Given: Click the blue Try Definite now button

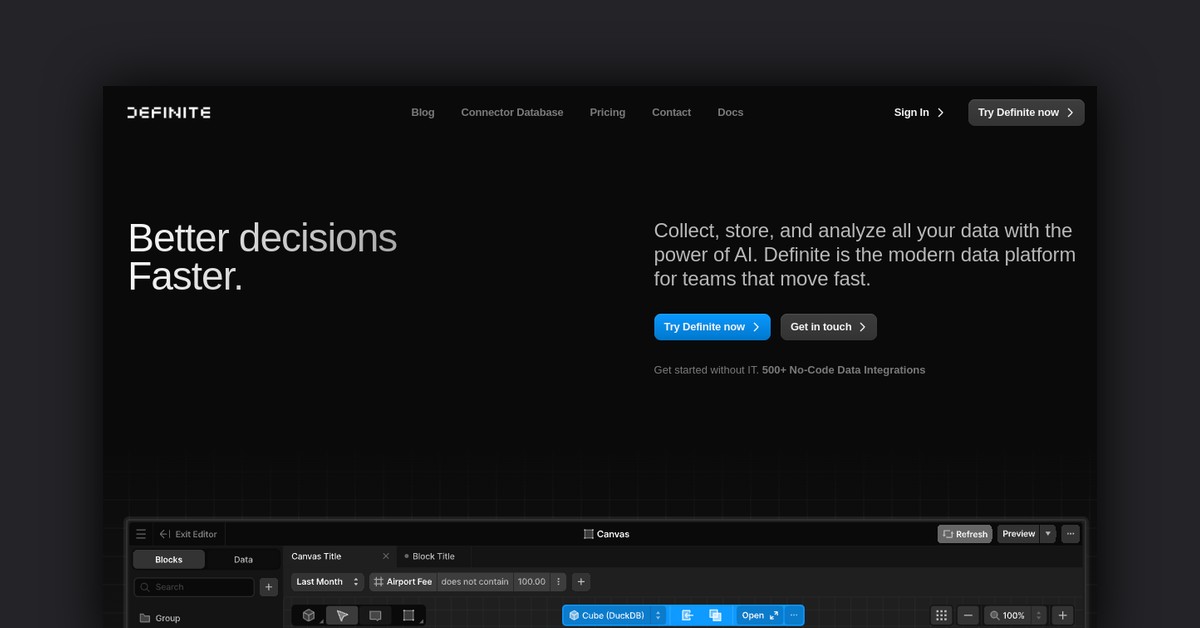Looking at the screenshot, I should (x=712, y=327).
